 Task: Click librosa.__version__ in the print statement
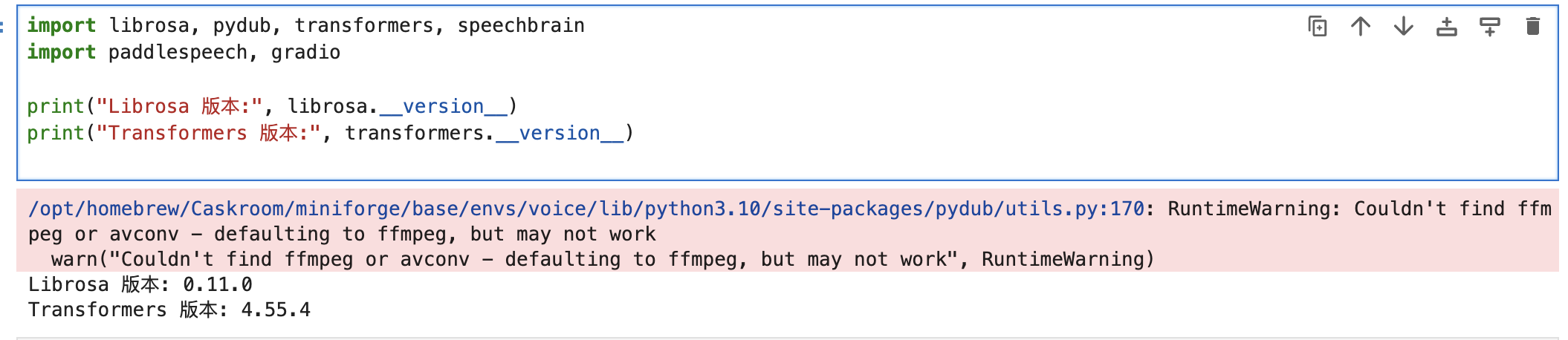coord(398,106)
